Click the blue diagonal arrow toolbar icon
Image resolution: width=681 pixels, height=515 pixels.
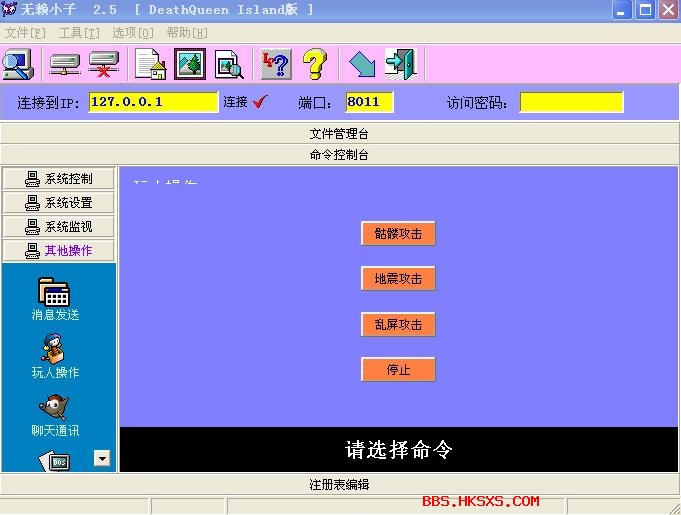(x=362, y=64)
